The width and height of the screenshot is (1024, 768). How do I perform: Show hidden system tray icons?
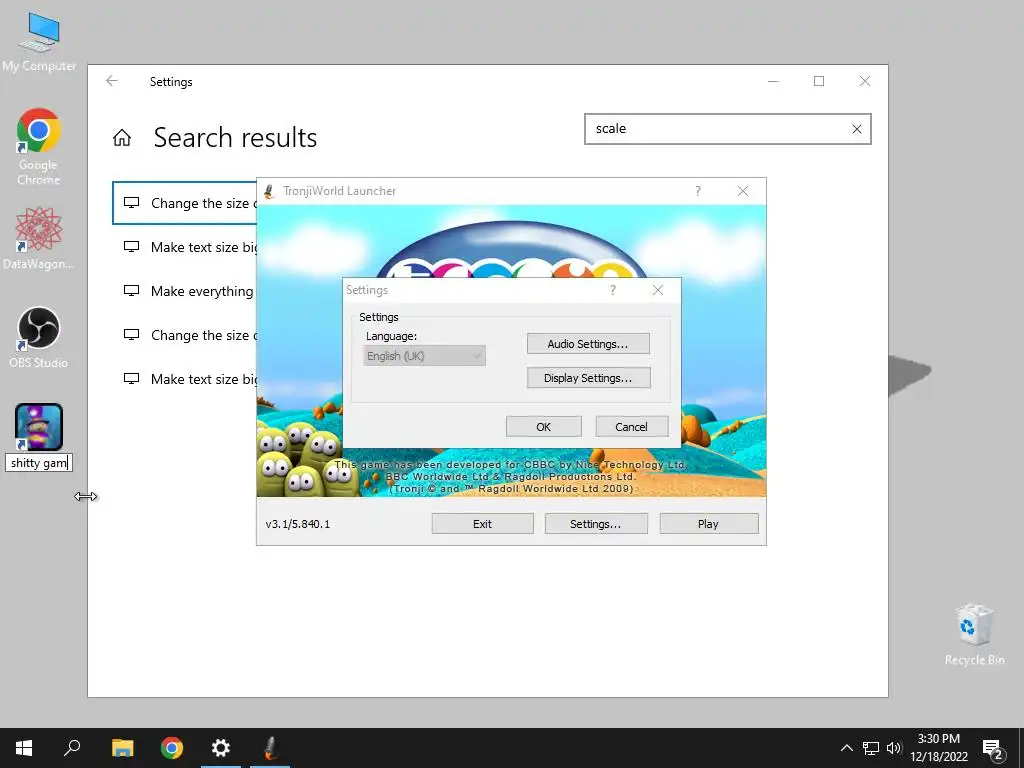(x=846, y=748)
